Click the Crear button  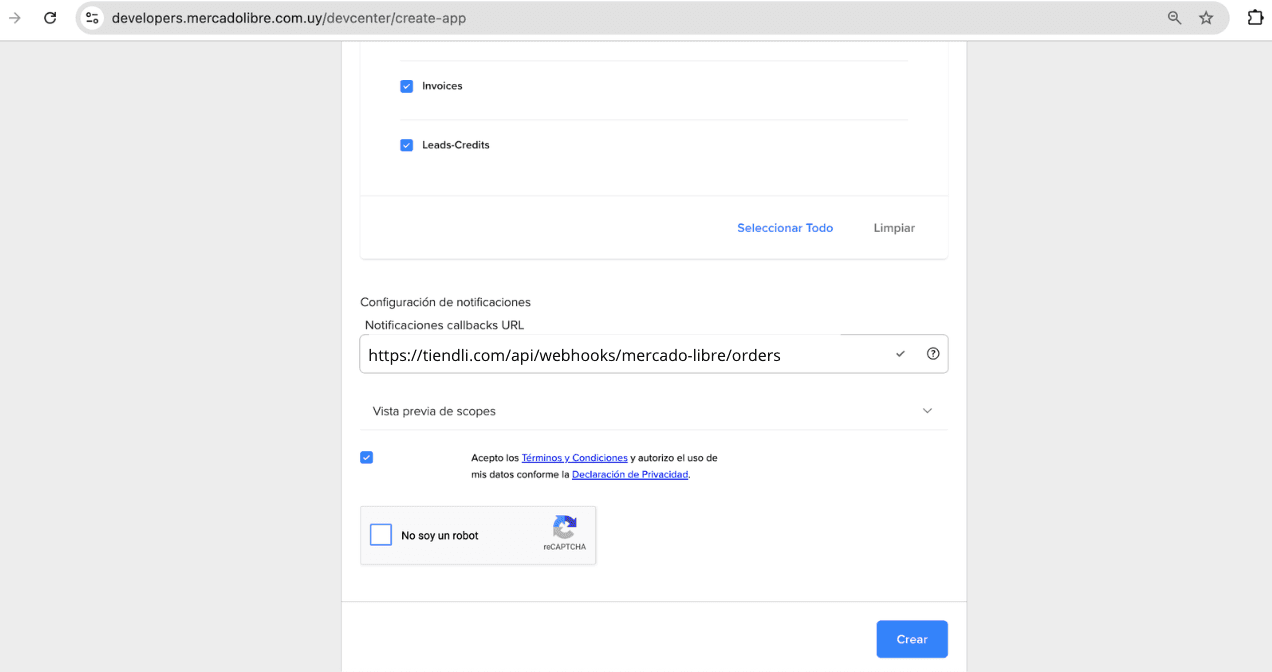[912, 639]
